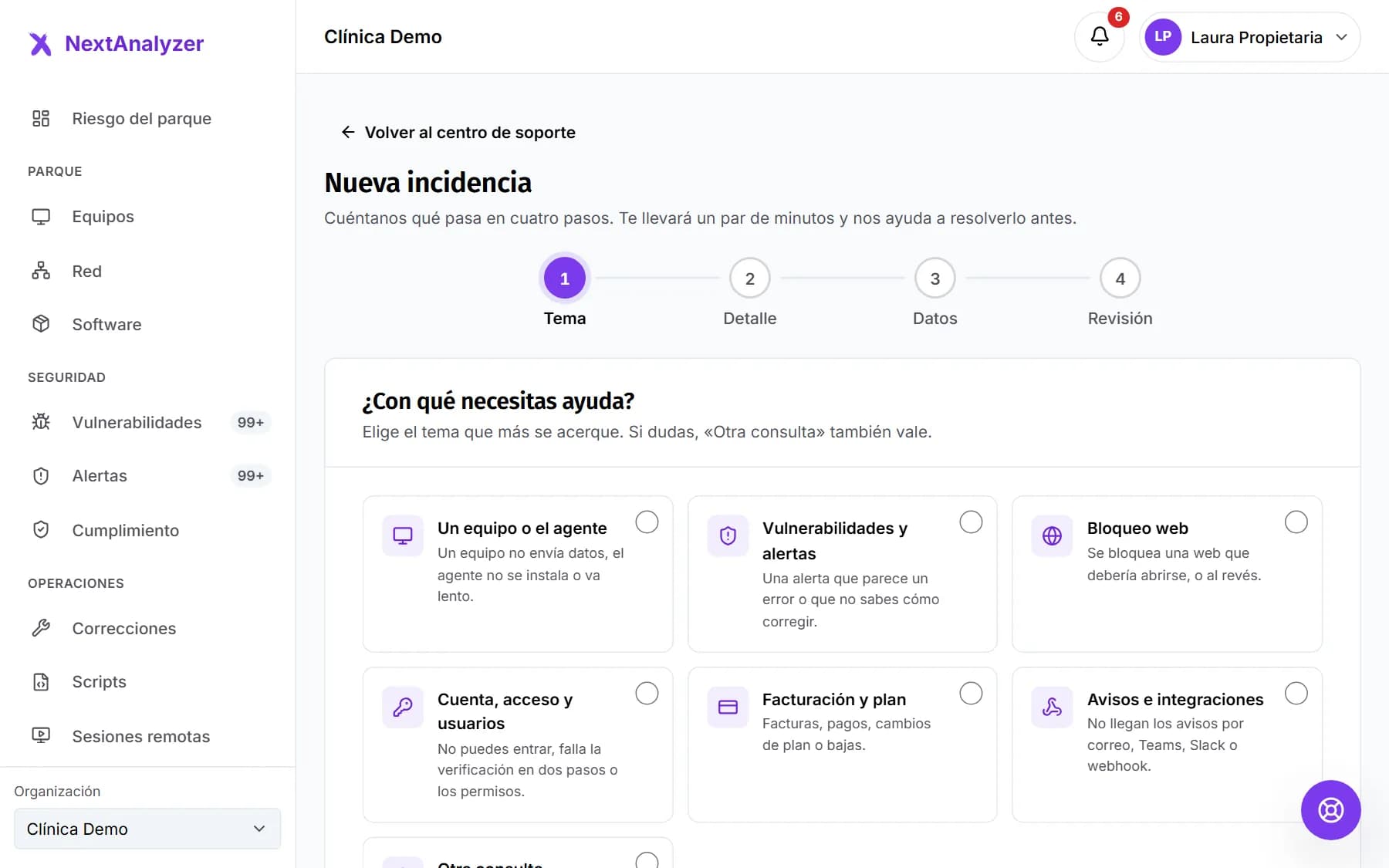Select the Vulnerabilidades y alertas radio
Image resolution: width=1389 pixels, height=868 pixels.
coord(971,522)
